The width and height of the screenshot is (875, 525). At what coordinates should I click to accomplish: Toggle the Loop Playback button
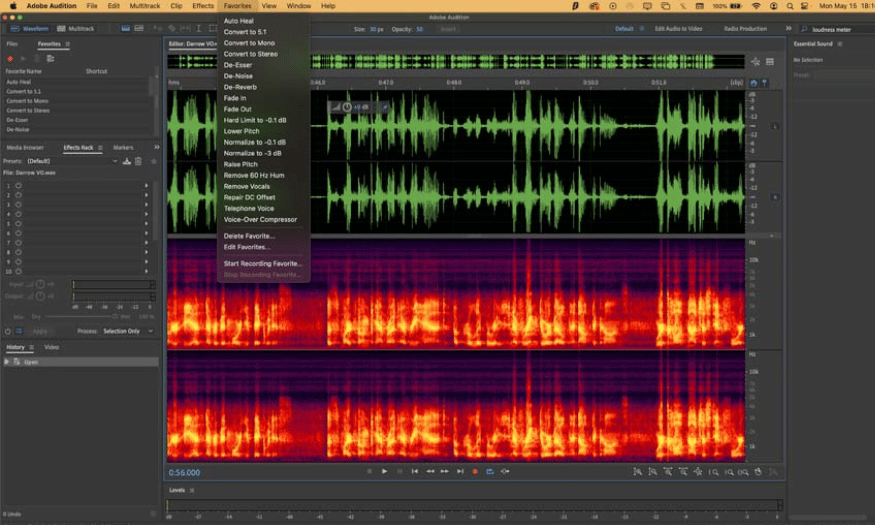490,471
